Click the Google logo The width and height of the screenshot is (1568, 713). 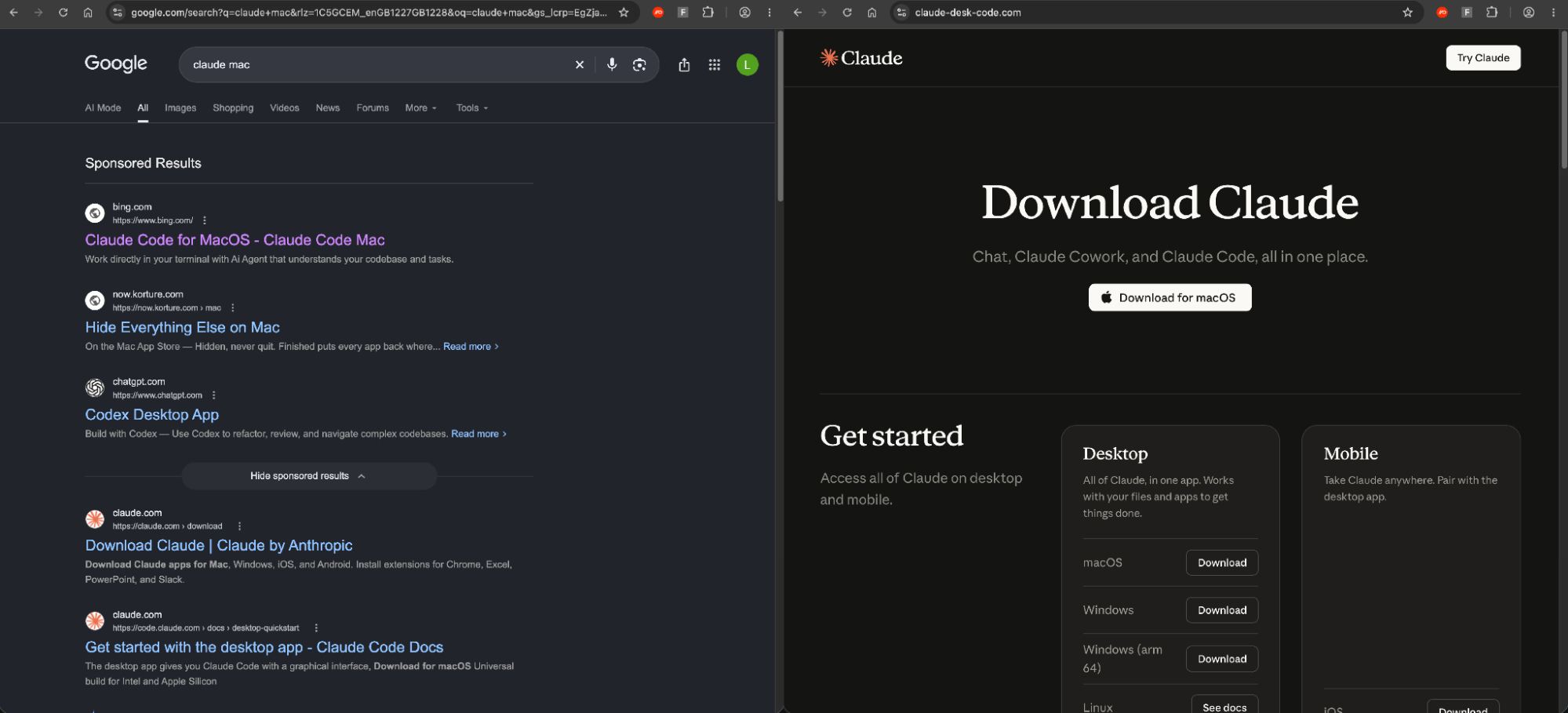pos(116,64)
